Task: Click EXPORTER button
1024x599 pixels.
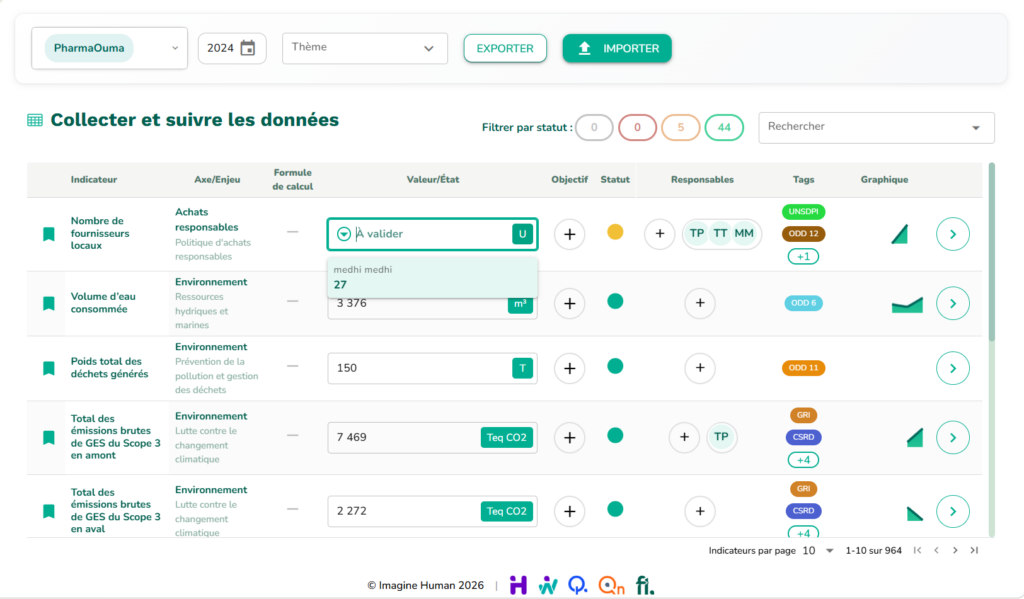Action: coord(505,48)
